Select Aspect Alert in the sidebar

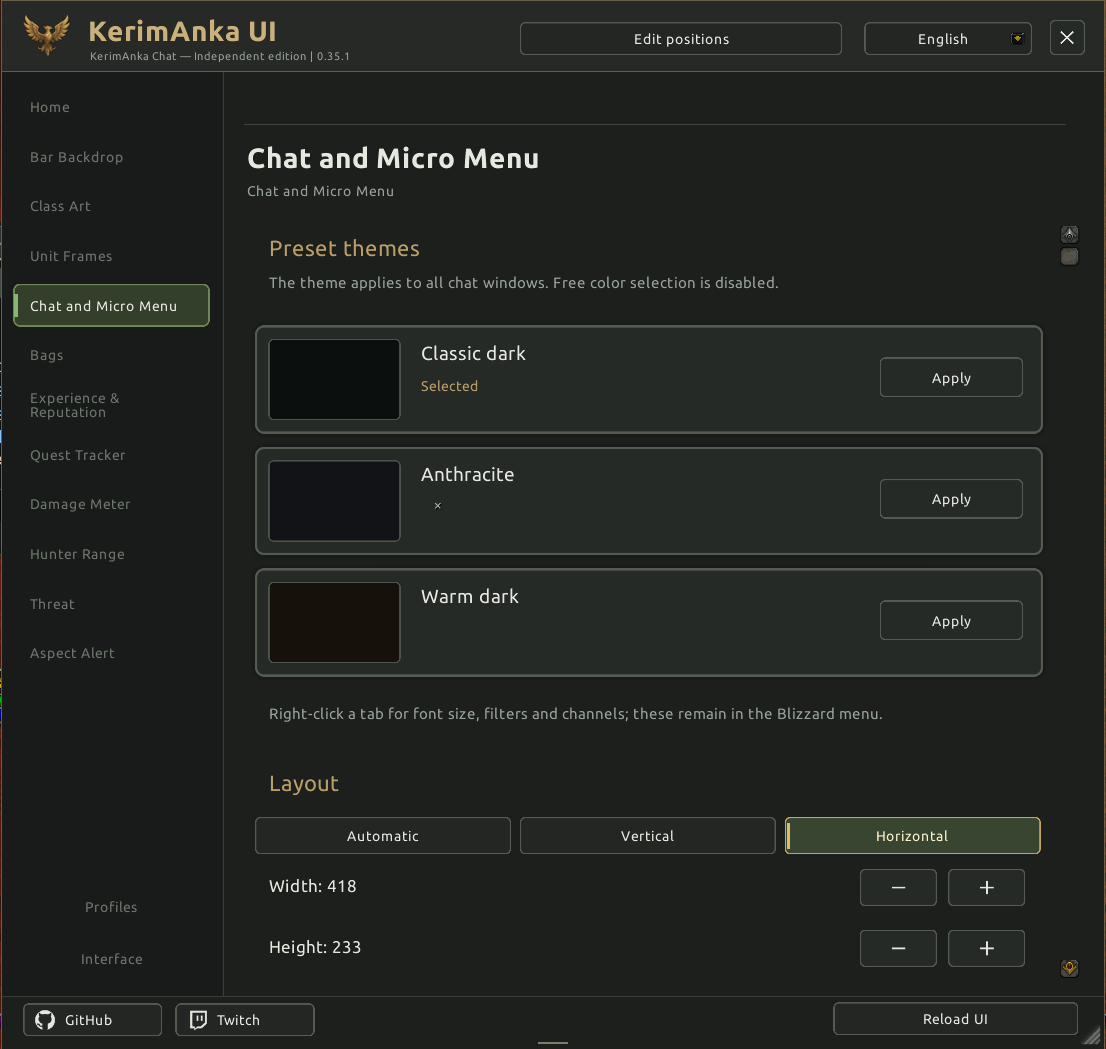click(72, 653)
